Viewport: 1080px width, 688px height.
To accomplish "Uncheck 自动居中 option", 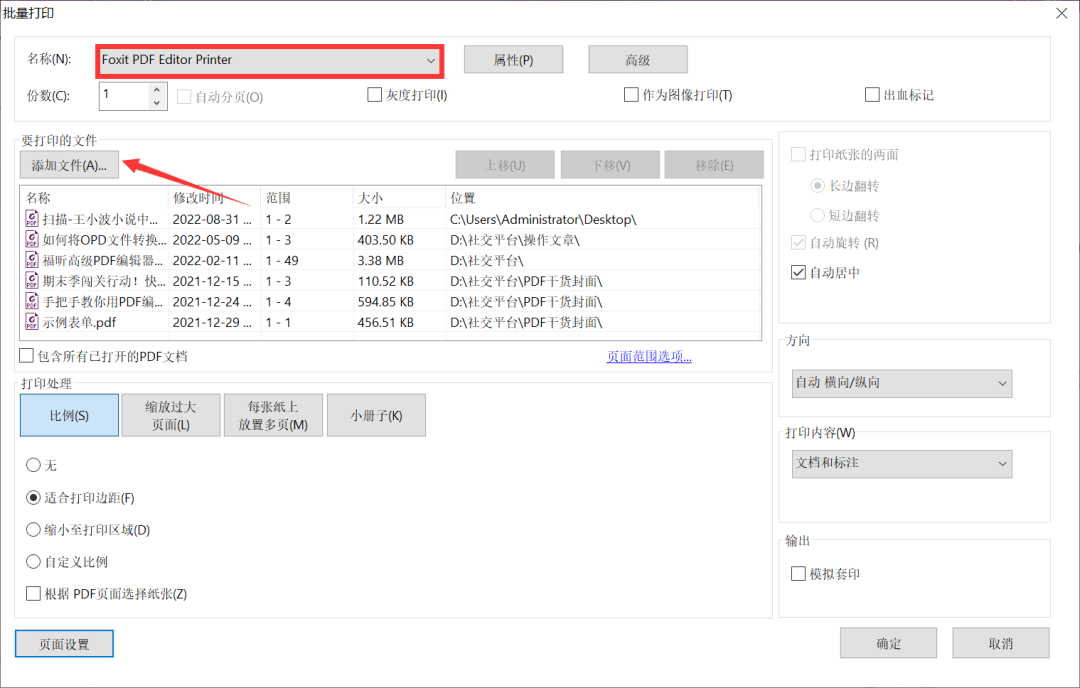I will pyautogui.click(x=798, y=273).
